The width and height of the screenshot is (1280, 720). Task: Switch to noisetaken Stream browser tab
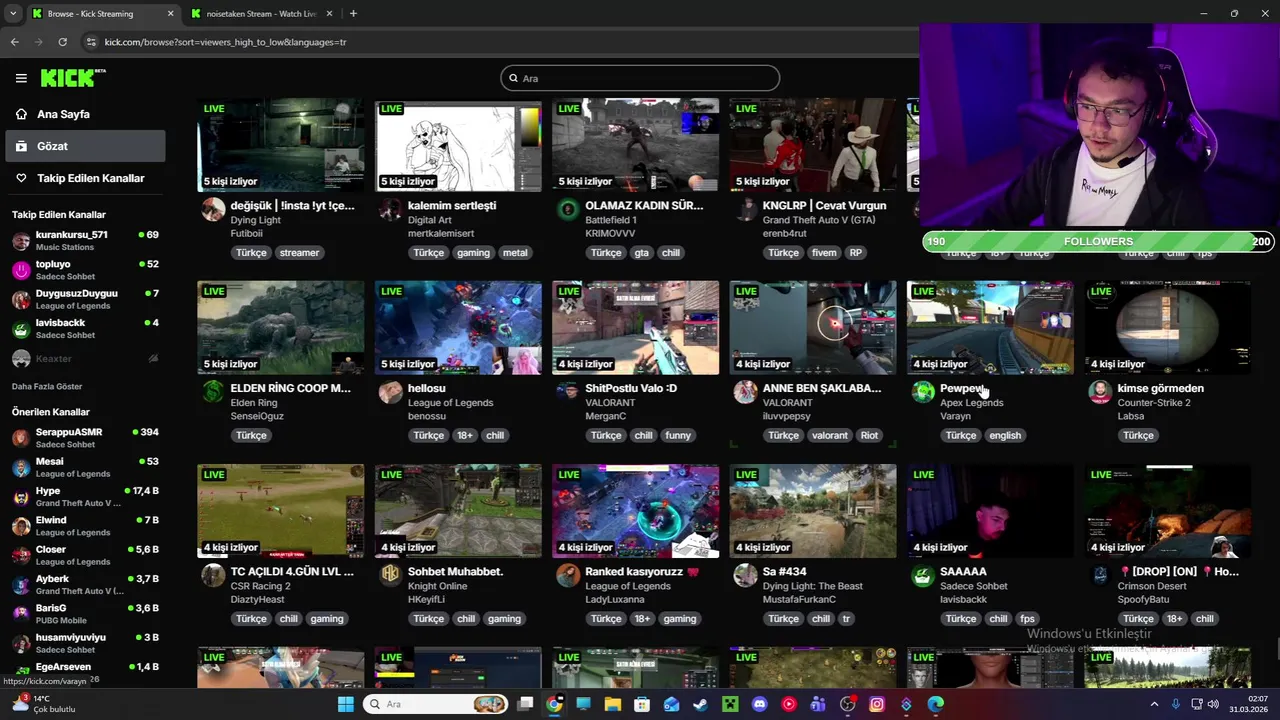coord(262,14)
